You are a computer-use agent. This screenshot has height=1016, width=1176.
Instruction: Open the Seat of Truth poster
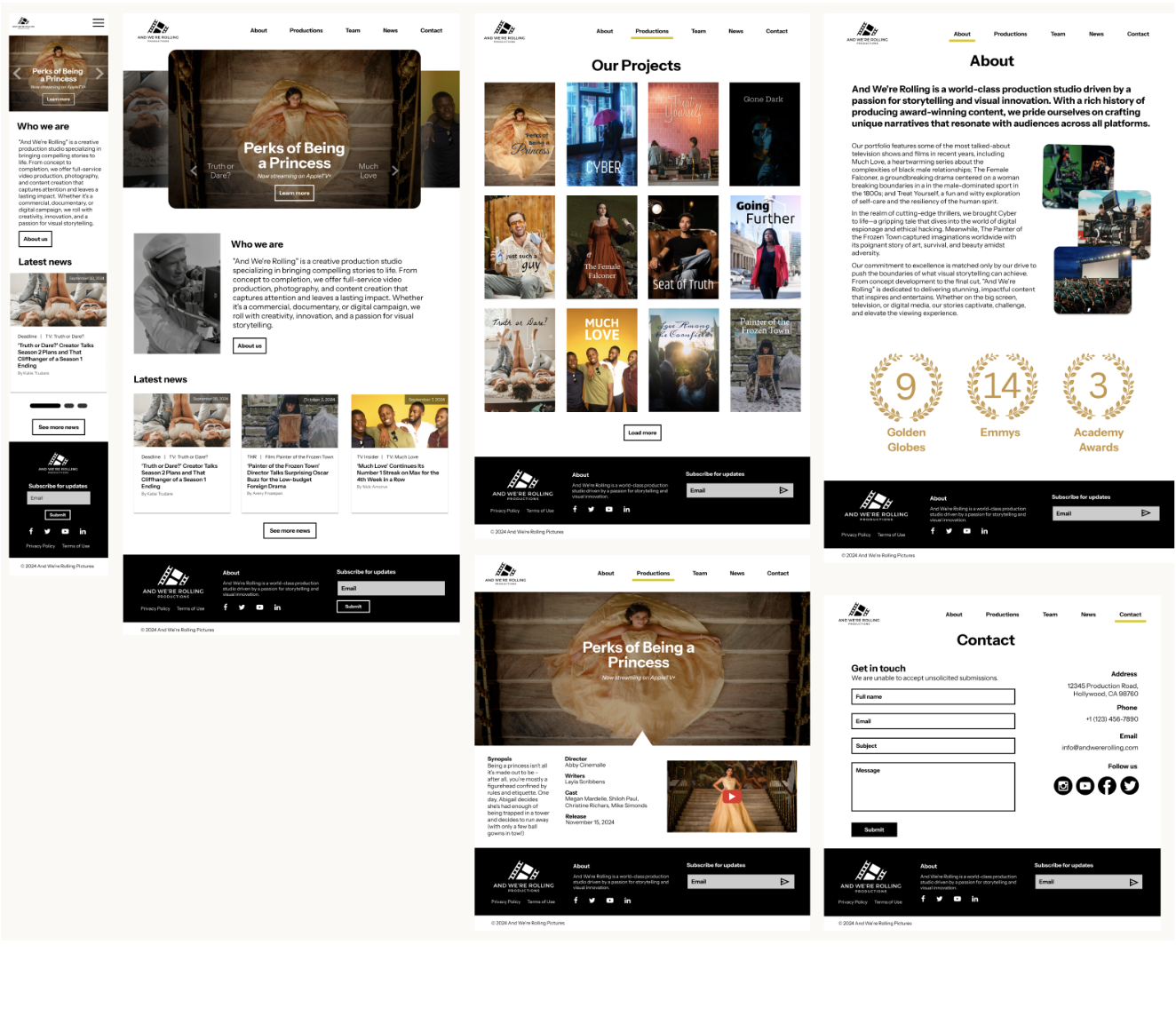click(x=683, y=247)
